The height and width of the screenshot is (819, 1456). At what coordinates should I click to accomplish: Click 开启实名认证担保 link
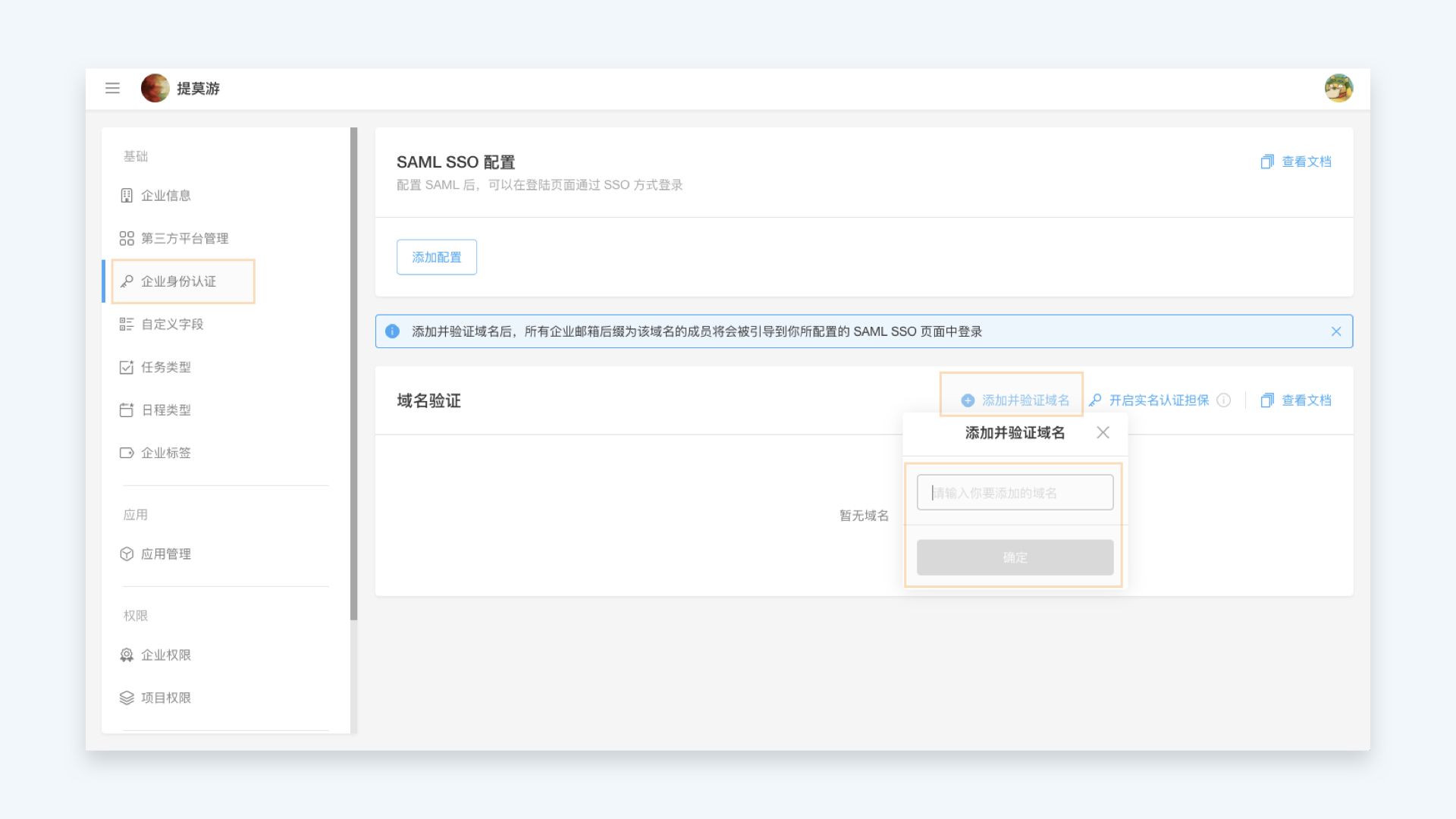(x=1159, y=400)
